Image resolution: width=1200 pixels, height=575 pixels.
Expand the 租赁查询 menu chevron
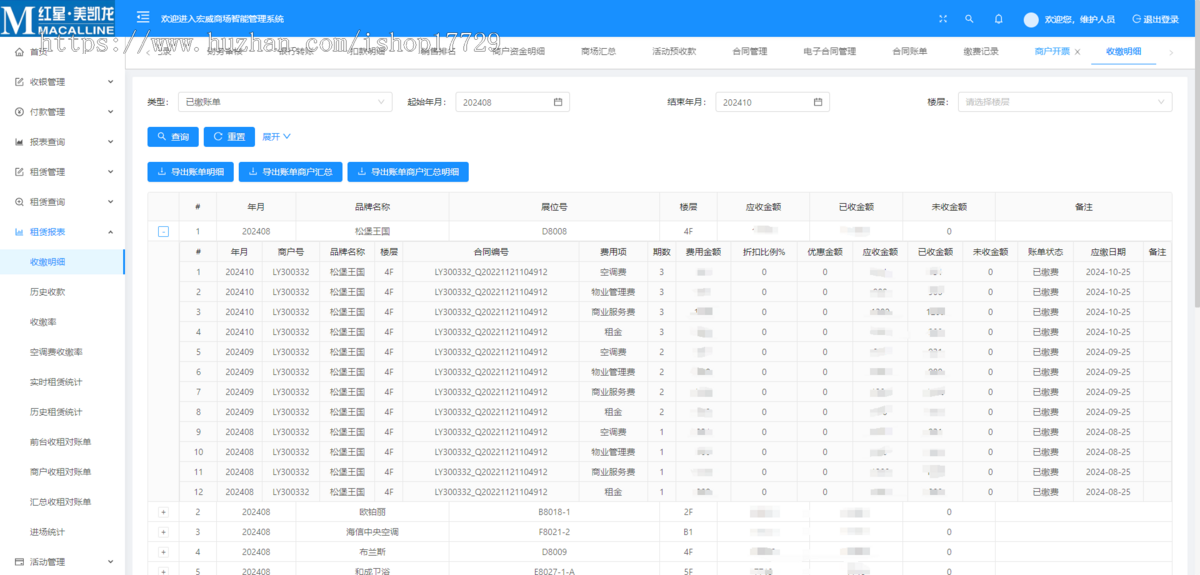tap(110, 202)
